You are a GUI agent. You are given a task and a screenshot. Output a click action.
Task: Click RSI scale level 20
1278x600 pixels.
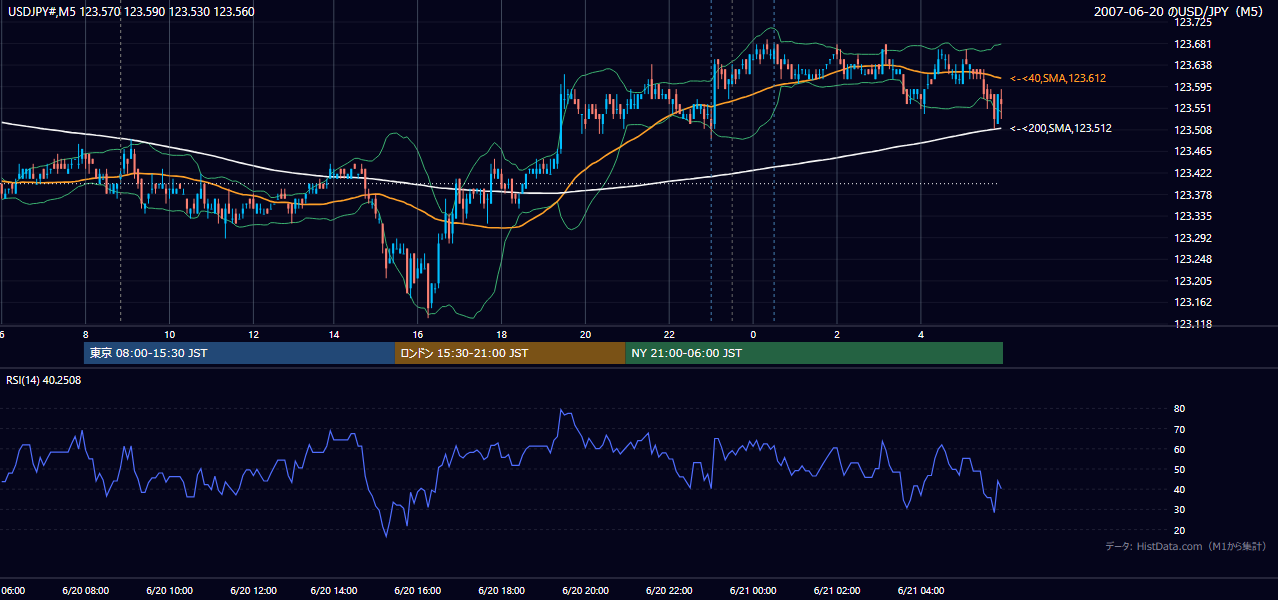coord(1179,530)
